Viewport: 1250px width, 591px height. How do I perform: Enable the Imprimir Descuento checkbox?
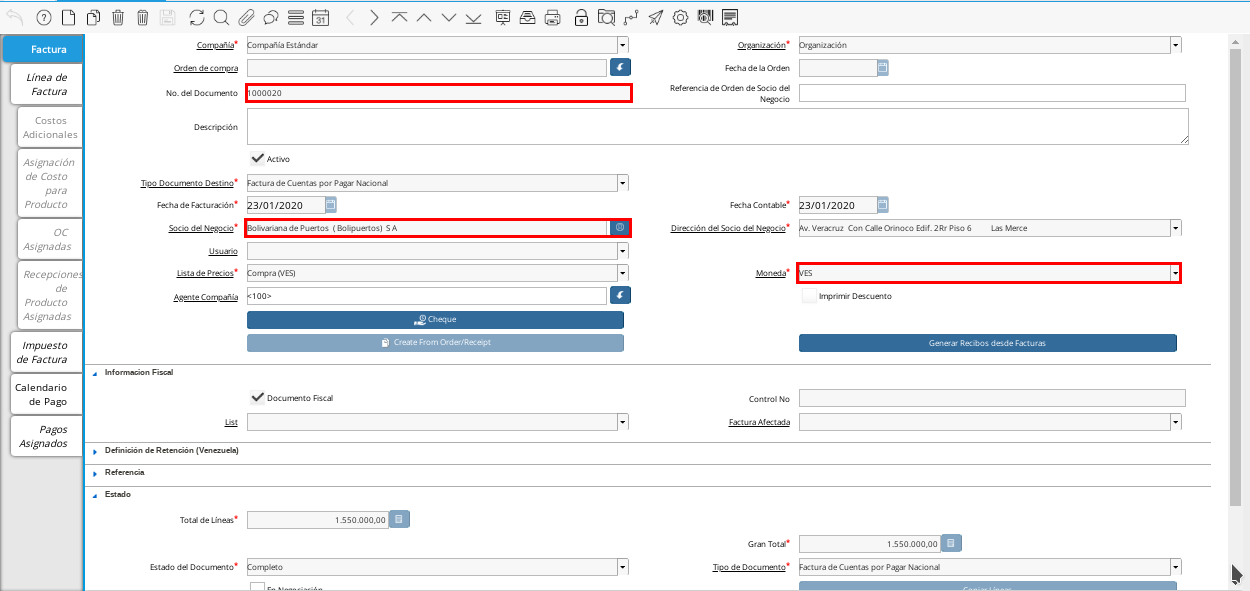tap(808, 296)
